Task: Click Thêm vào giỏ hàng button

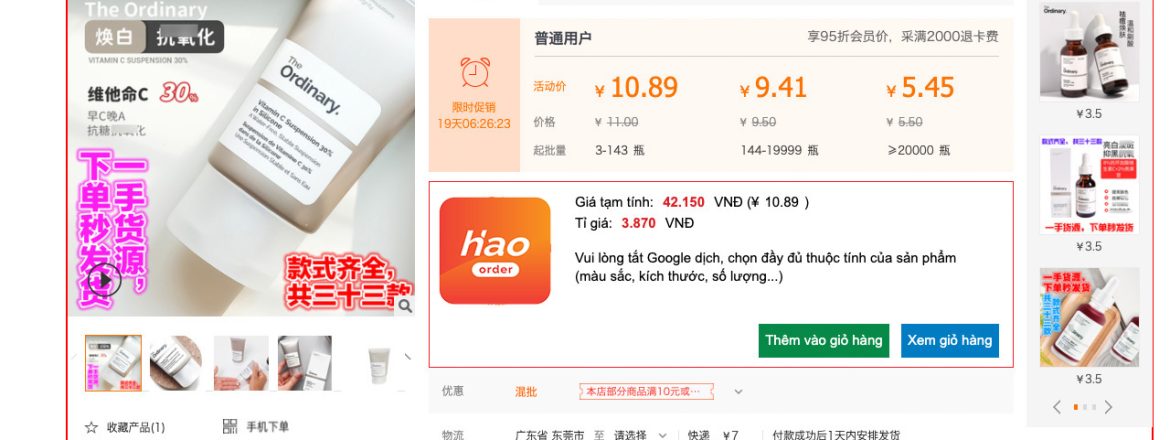Action: (824, 341)
